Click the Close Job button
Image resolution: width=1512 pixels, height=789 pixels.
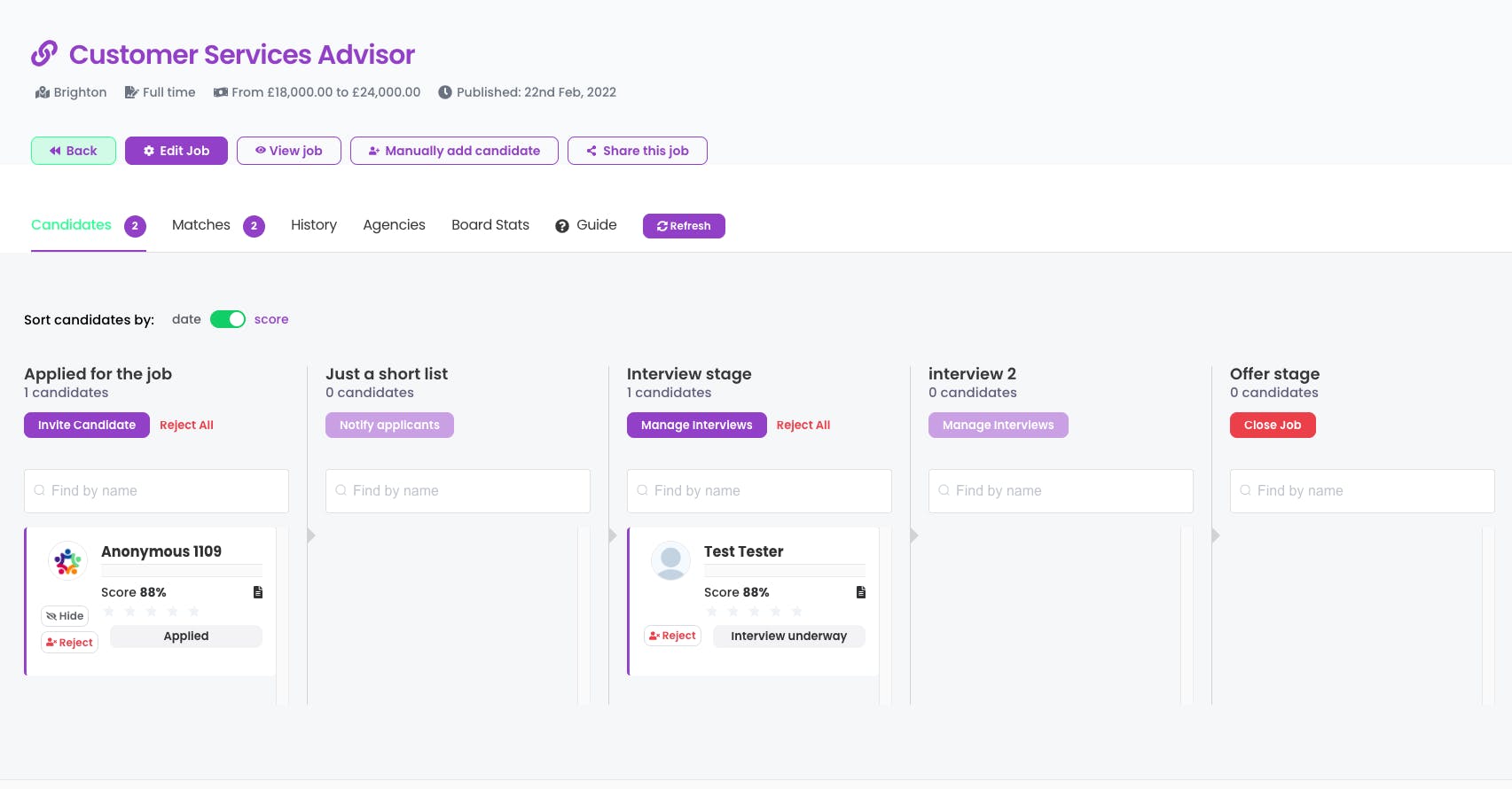click(1273, 426)
